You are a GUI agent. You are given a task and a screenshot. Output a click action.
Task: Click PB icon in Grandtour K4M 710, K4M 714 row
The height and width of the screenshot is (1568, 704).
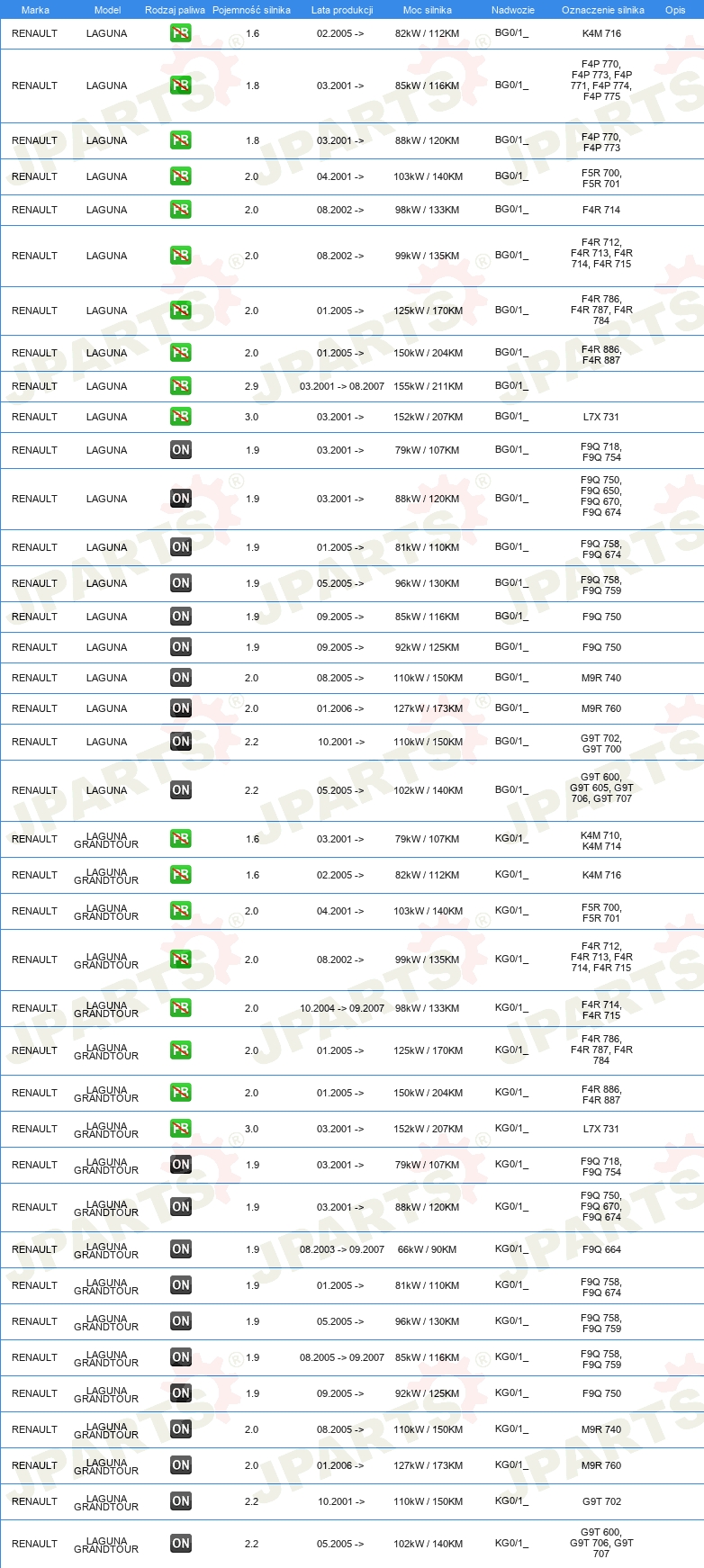pyautogui.click(x=181, y=839)
